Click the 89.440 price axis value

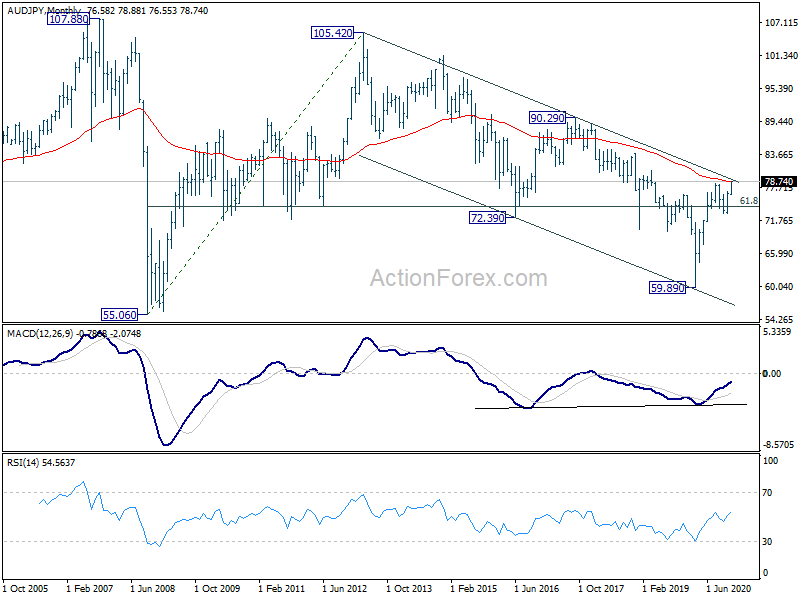point(779,121)
